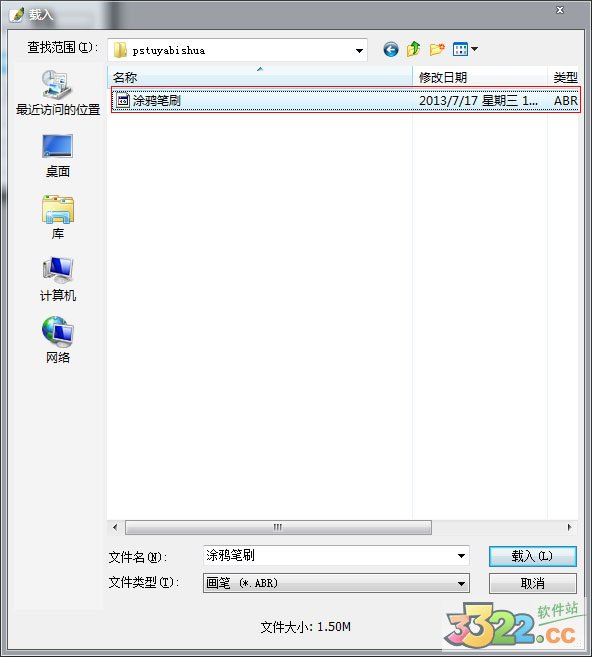Click the scrollbar right arrow
592x657 pixels.
[x=569, y=527]
